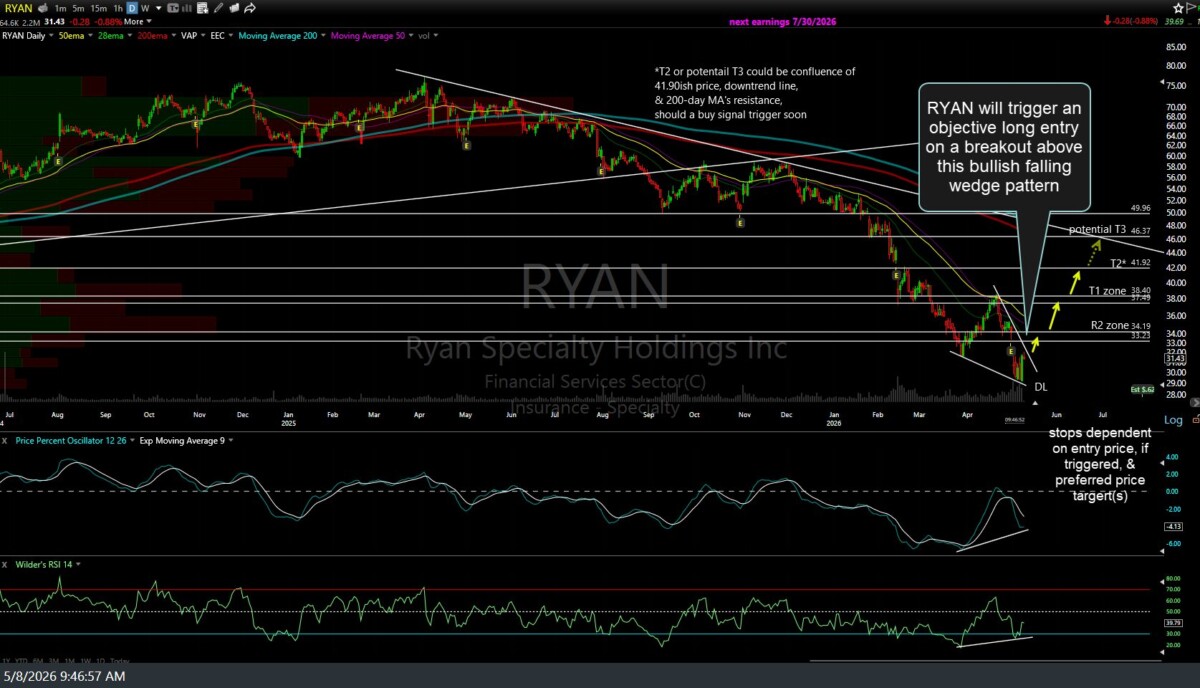Open the VAP indicator menu

tap(204, 36)
